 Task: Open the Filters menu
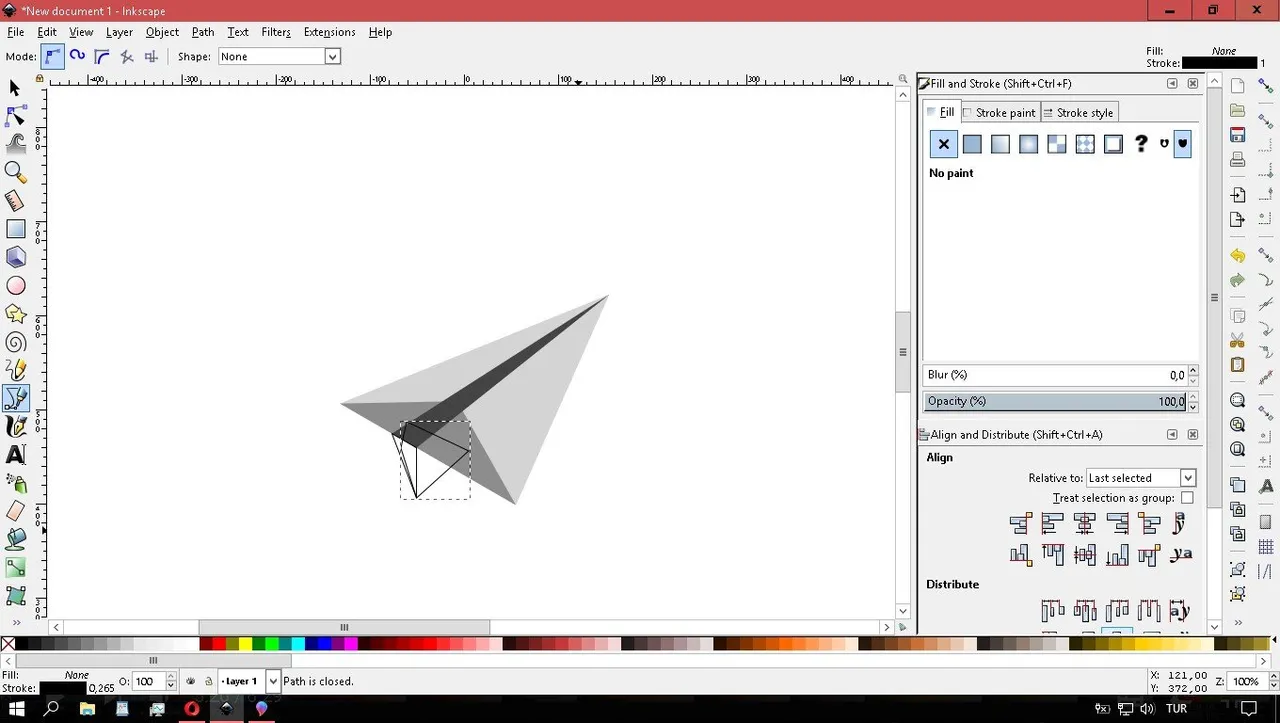(276, 32)
